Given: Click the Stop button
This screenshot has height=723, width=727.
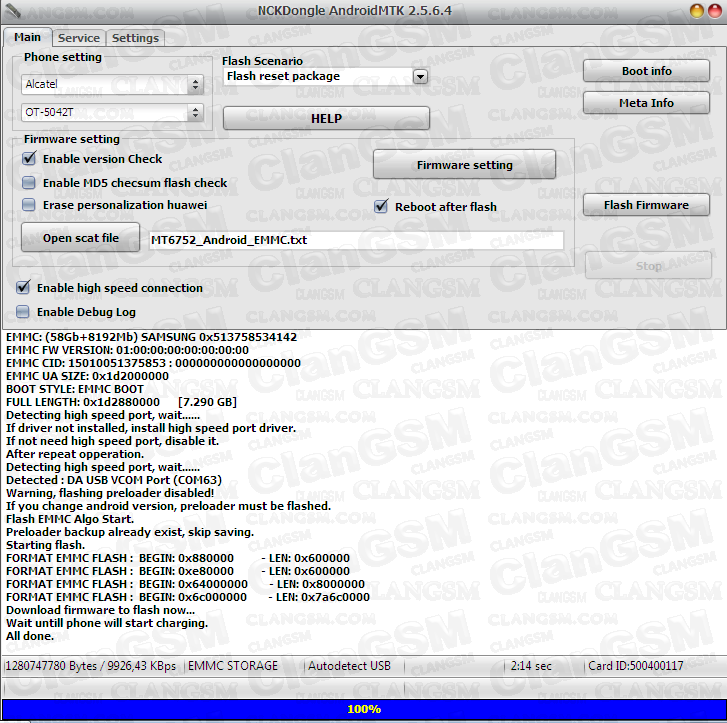Looking at the screenshot, I should (648, 266).
